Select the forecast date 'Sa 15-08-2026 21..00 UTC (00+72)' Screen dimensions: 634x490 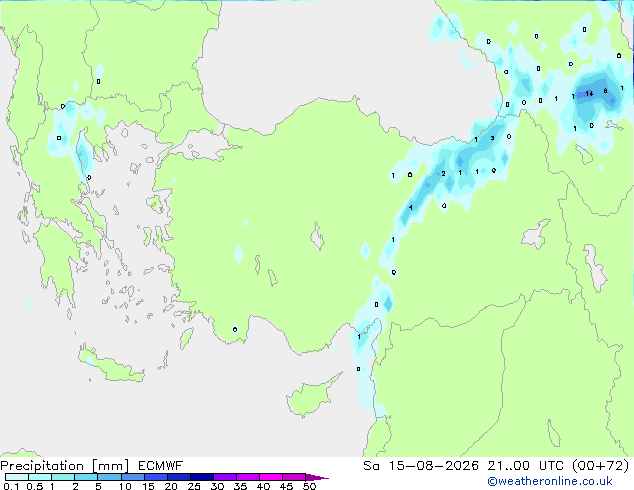(496, 466)
